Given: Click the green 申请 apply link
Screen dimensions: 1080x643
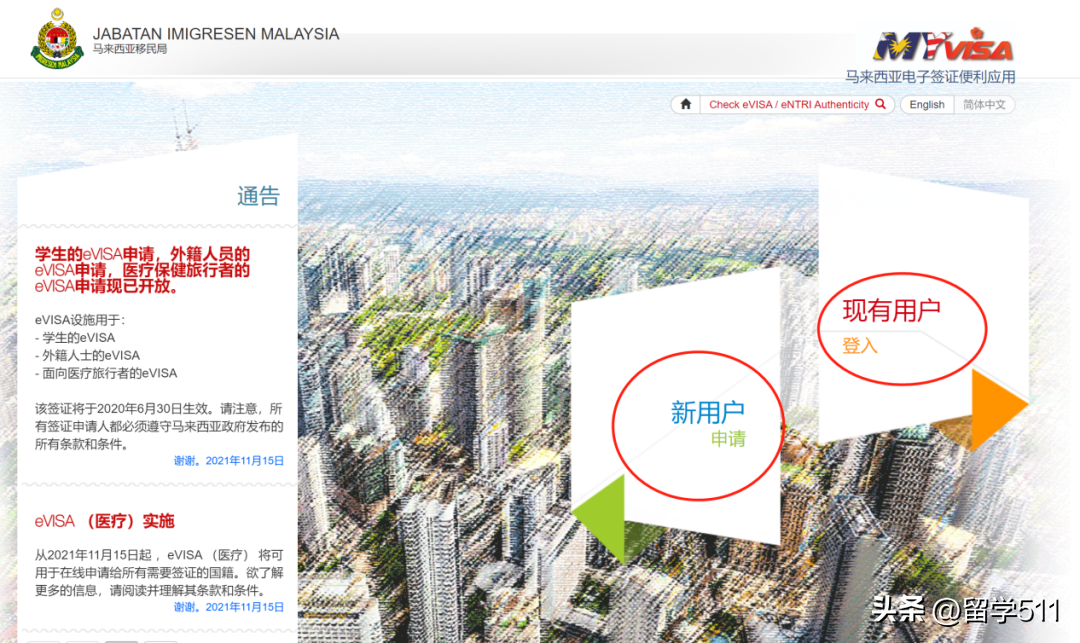Looking at the screenshot, I should [728, 439].
